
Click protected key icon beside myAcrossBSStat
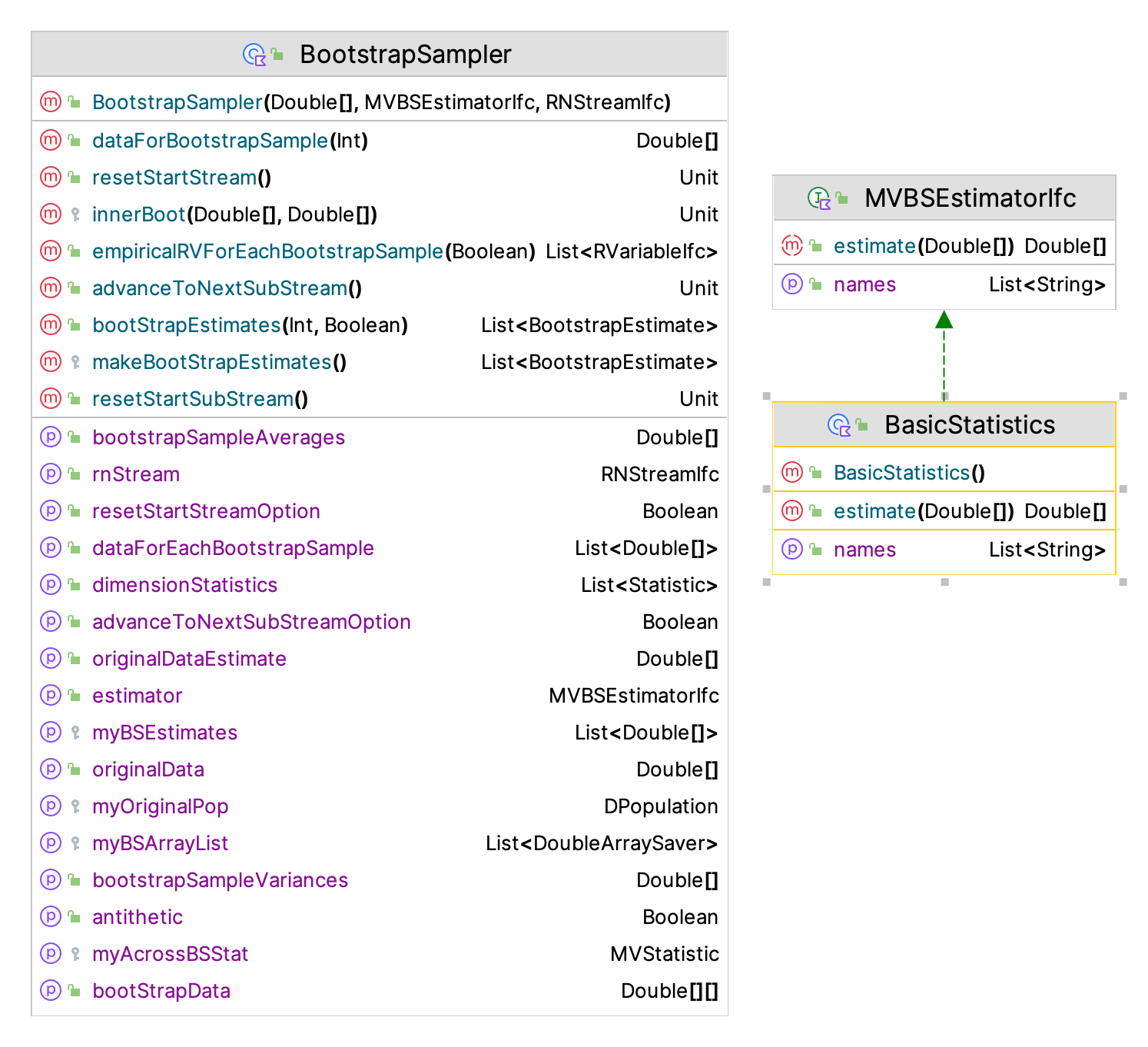75,954
